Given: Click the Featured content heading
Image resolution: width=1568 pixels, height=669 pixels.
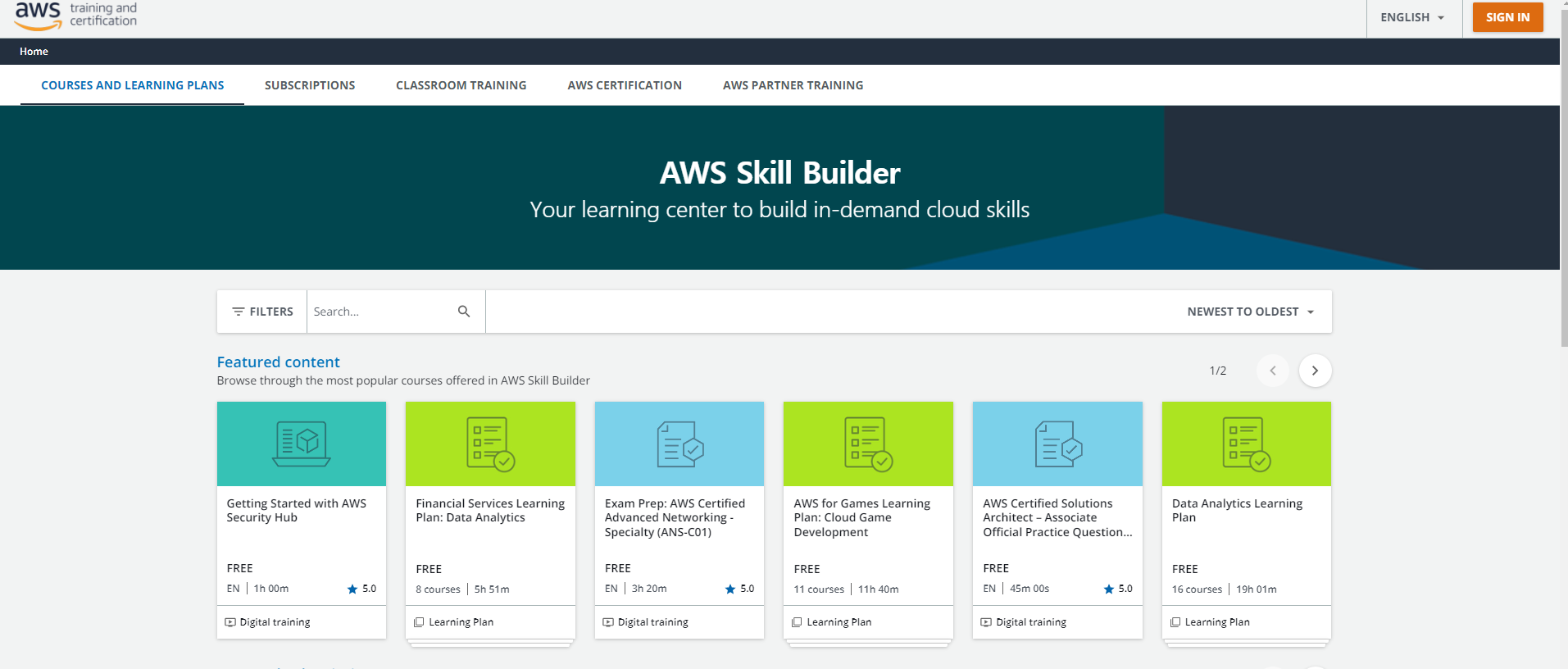Looking at the screenshot, I should [278, 362].
